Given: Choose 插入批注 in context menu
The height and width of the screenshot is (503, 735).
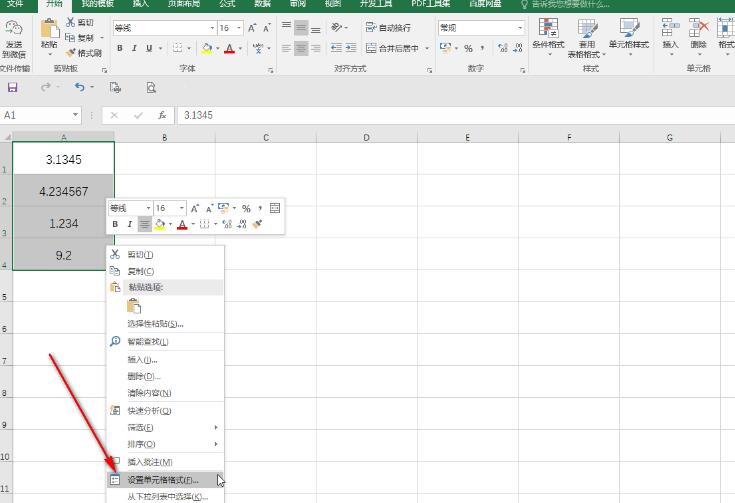Looking at the screenshot, I should click(165, 462).
